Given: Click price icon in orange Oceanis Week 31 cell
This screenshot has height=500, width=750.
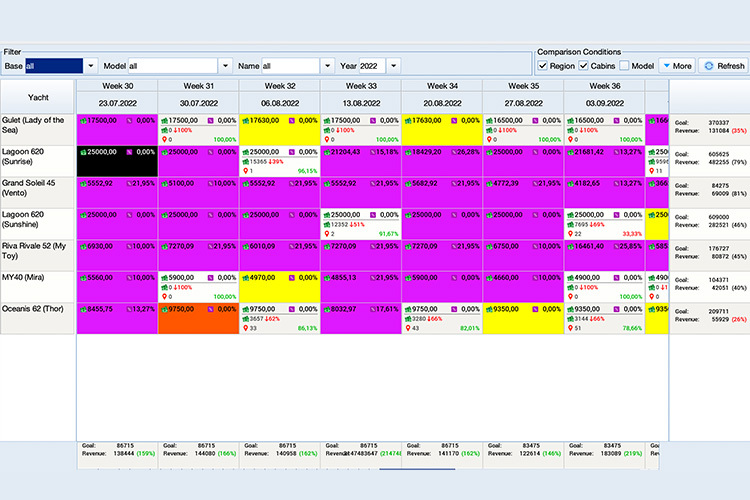Looking at the screenshot, I should pyautogui.click(x=165, y=309).
